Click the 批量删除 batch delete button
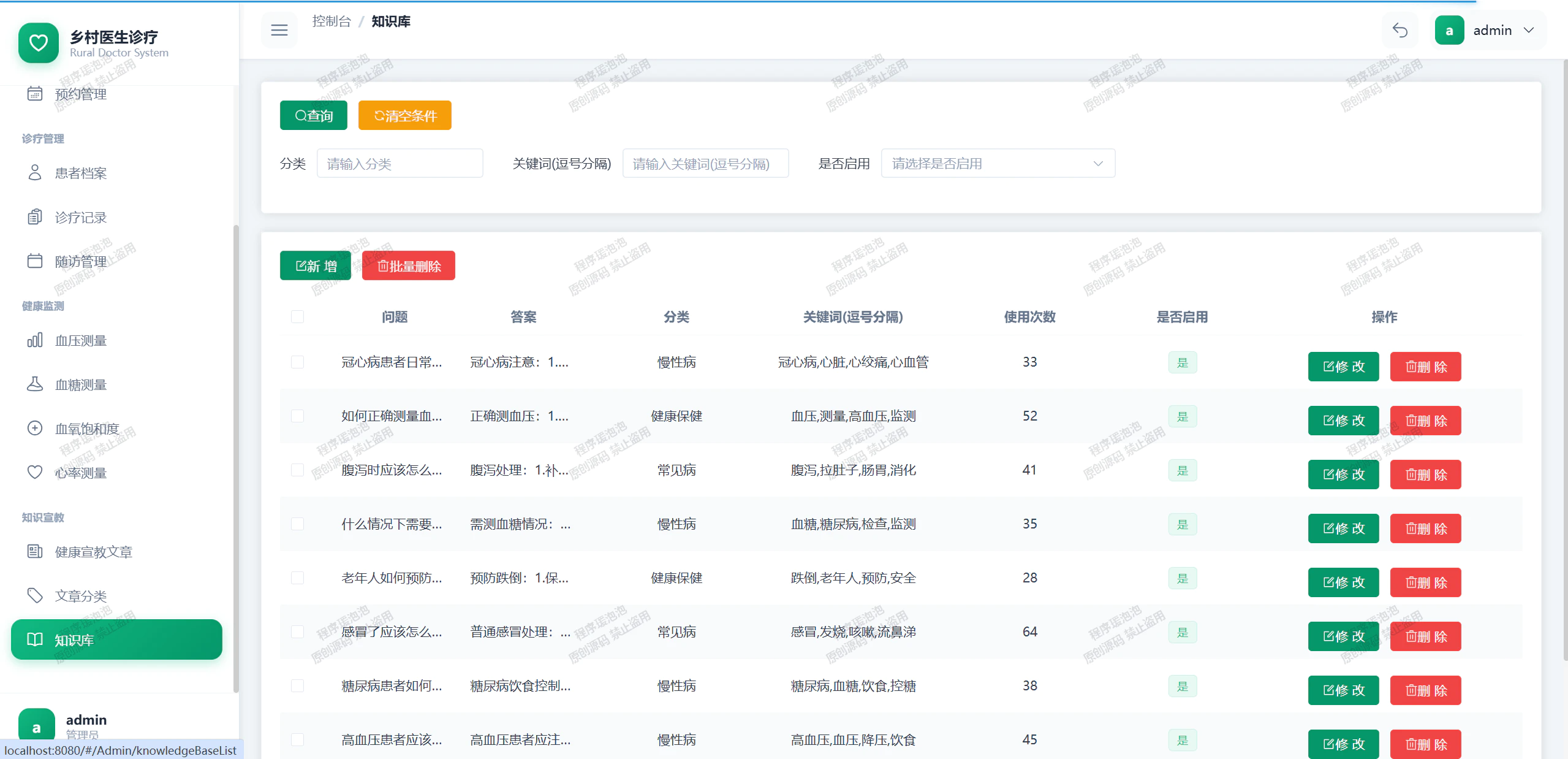 point(409,265)
